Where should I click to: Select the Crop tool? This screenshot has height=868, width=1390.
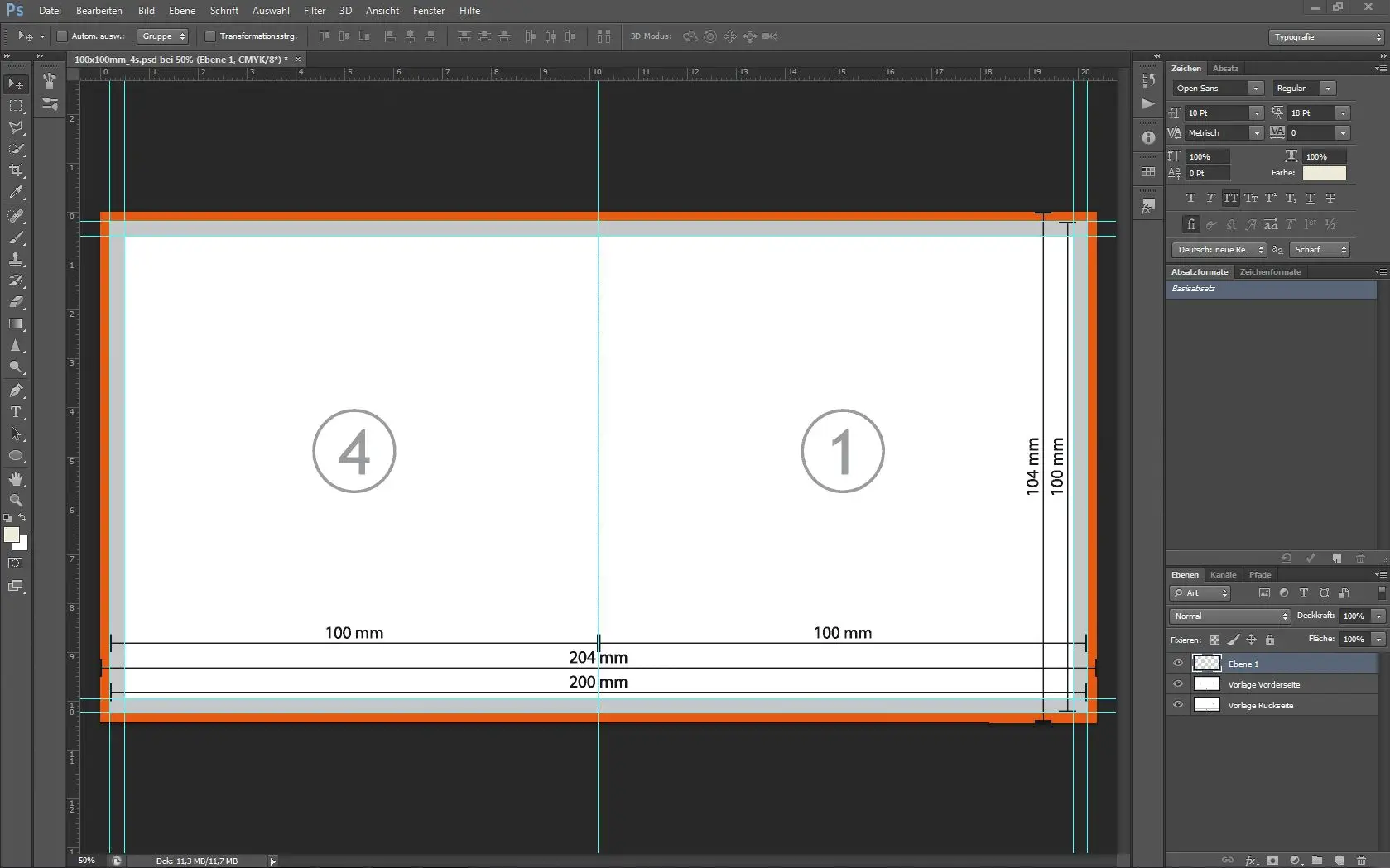pyautogui.click(x=16, y=170)
